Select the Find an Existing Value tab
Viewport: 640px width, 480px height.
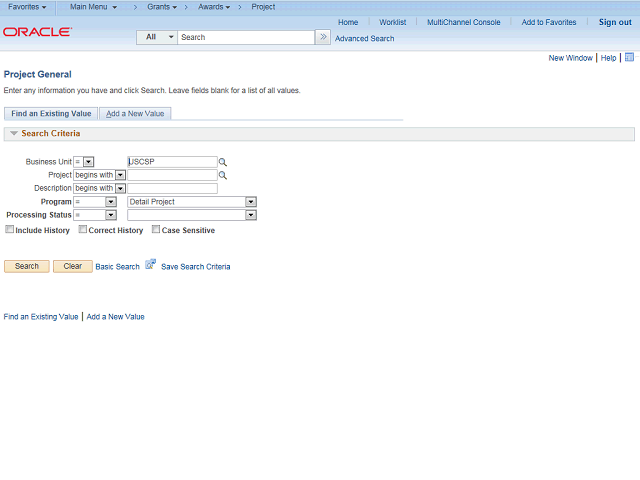[x=51, y=113]
